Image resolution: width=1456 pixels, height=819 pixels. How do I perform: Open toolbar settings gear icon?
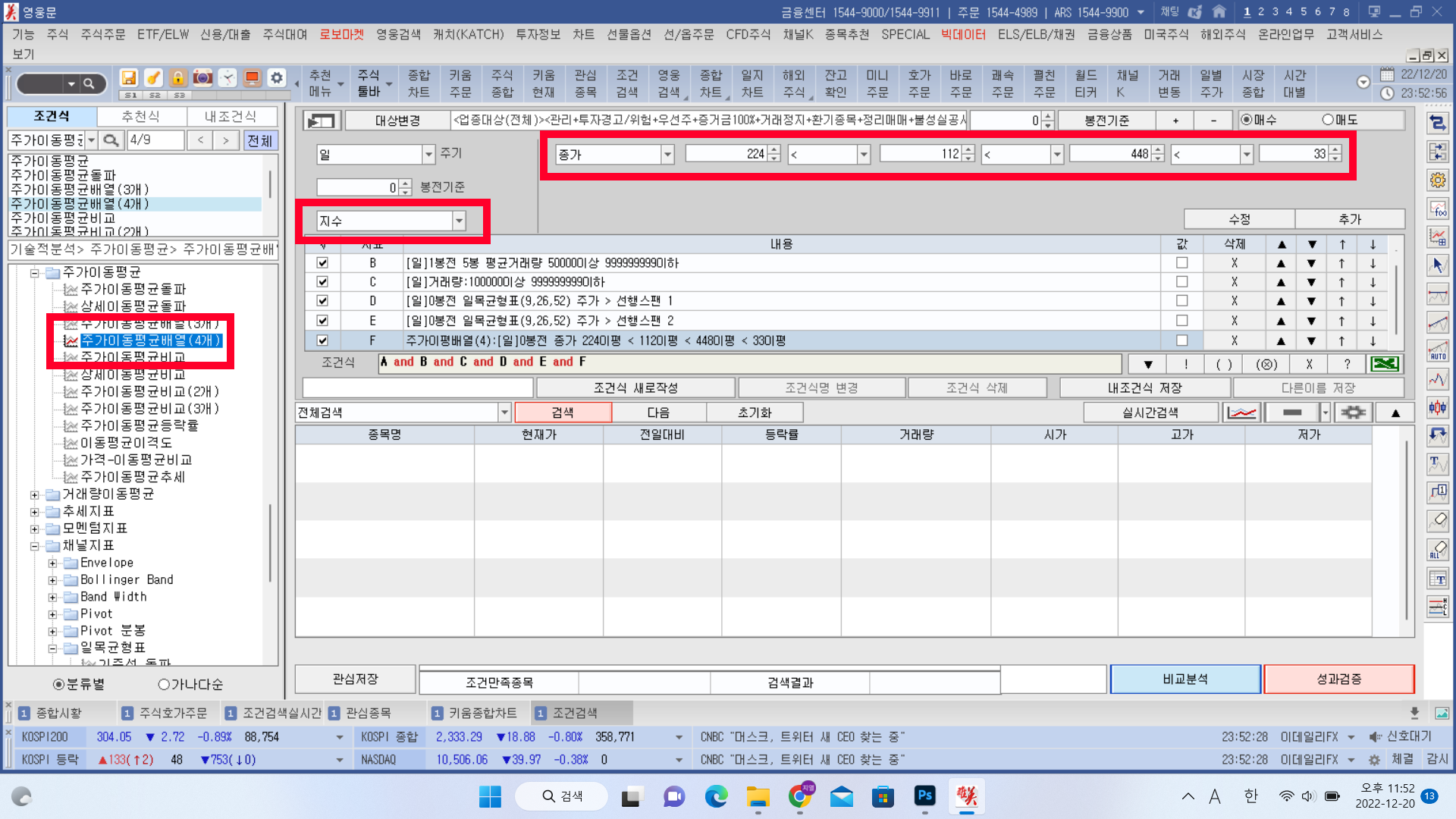tap(277, 78)
